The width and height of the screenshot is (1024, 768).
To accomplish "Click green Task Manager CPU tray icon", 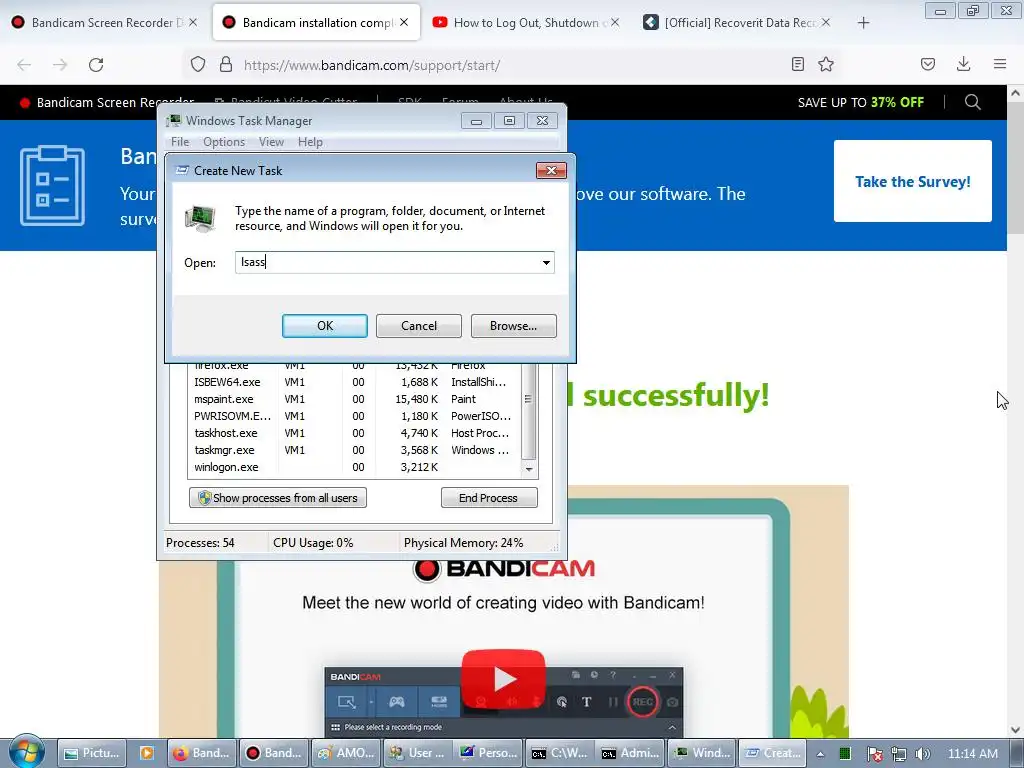I will 845,754.
